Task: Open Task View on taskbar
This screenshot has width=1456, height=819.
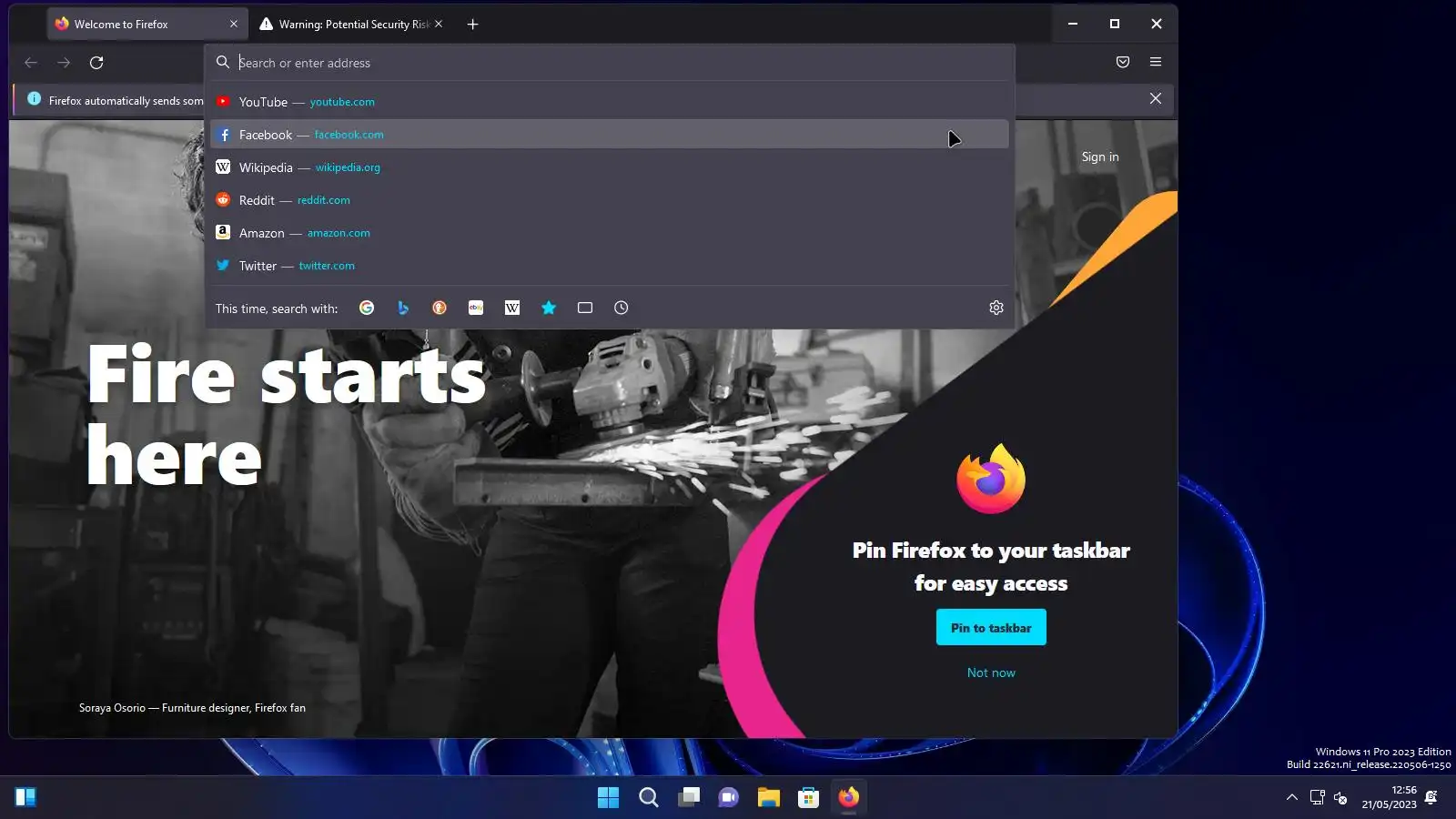Action: coord(689,797)
